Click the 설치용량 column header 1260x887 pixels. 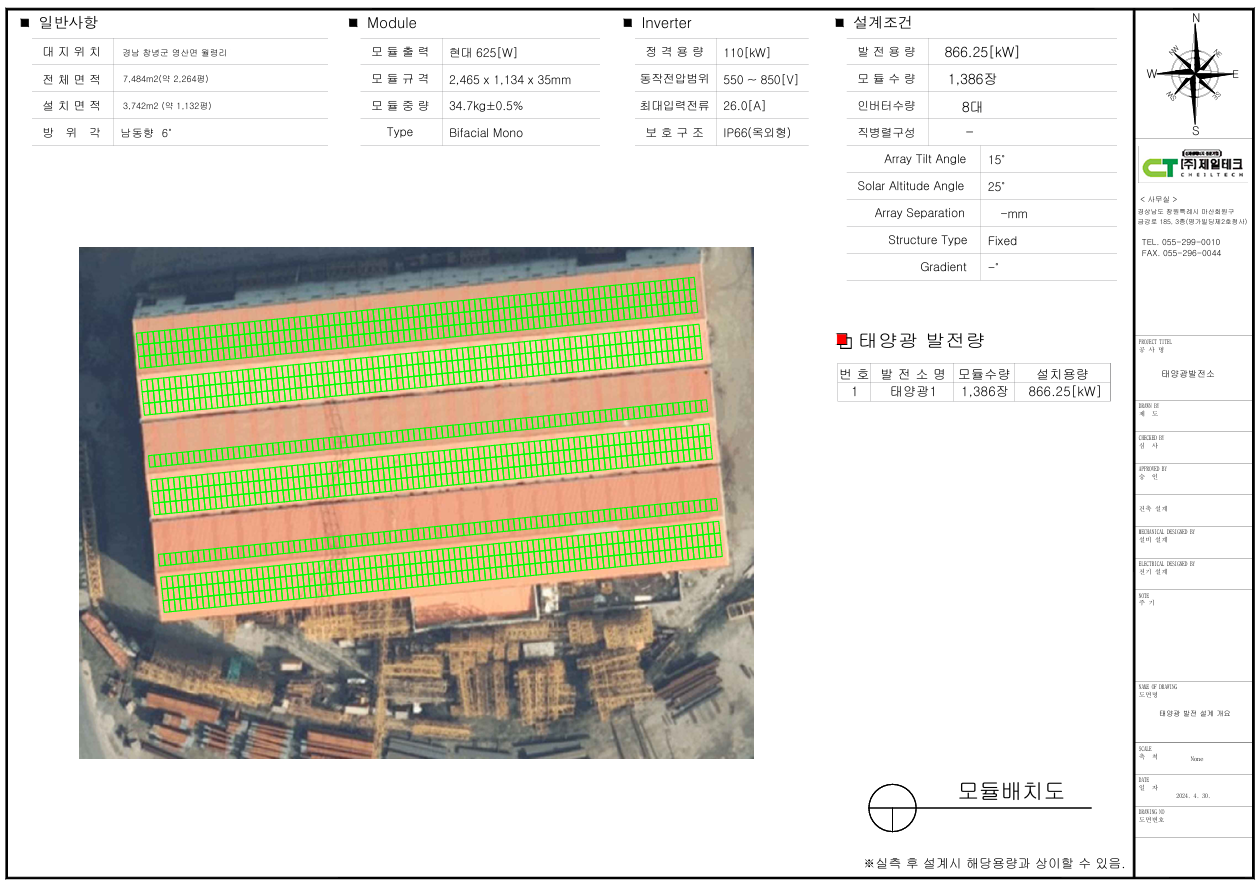(x=1063, y=374)
